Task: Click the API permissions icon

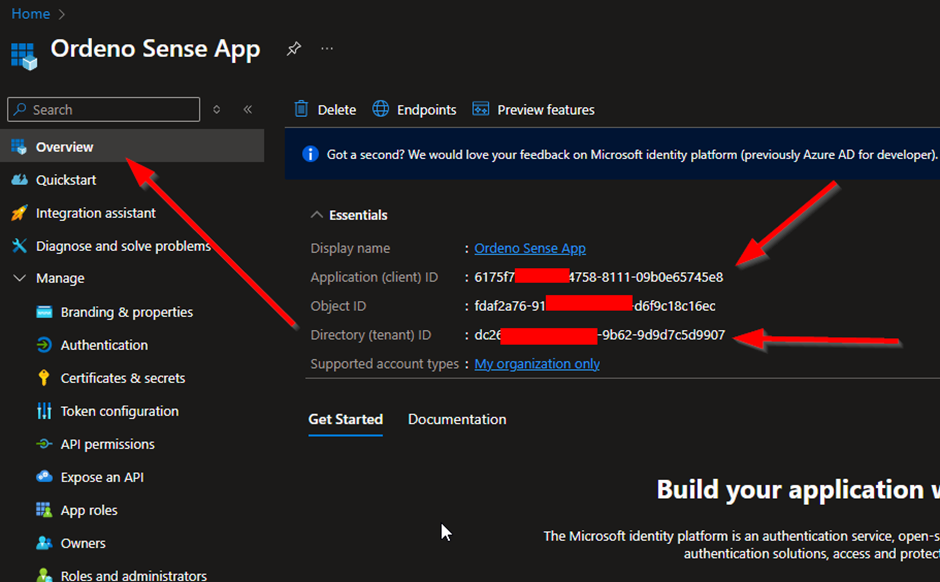Action: tap(44, 444)
